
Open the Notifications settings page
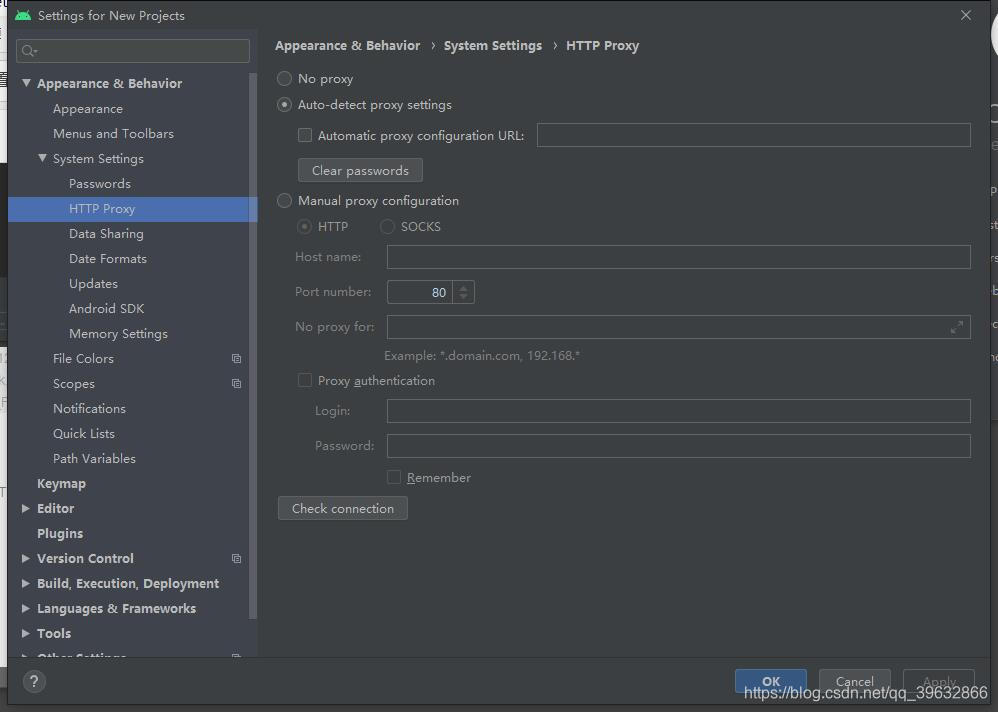tap(89, 408)
